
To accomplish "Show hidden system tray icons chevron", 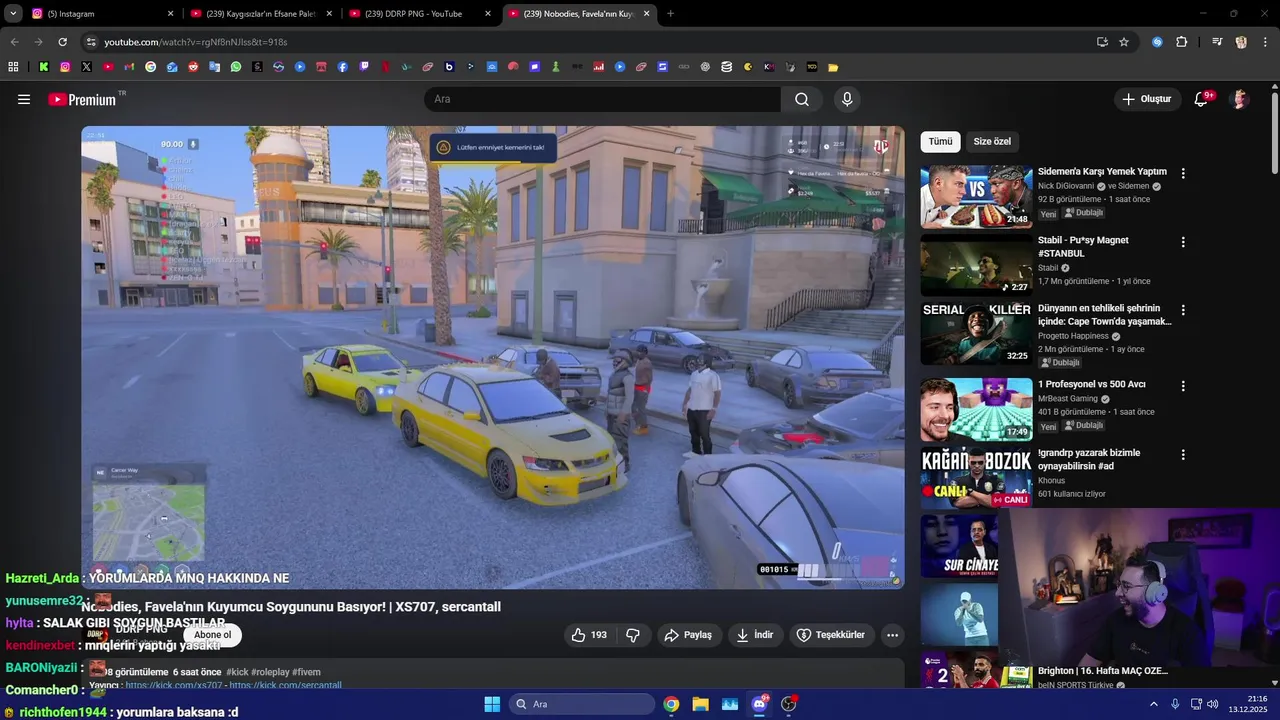I will pyautogui.click(x=1153, y=704).
